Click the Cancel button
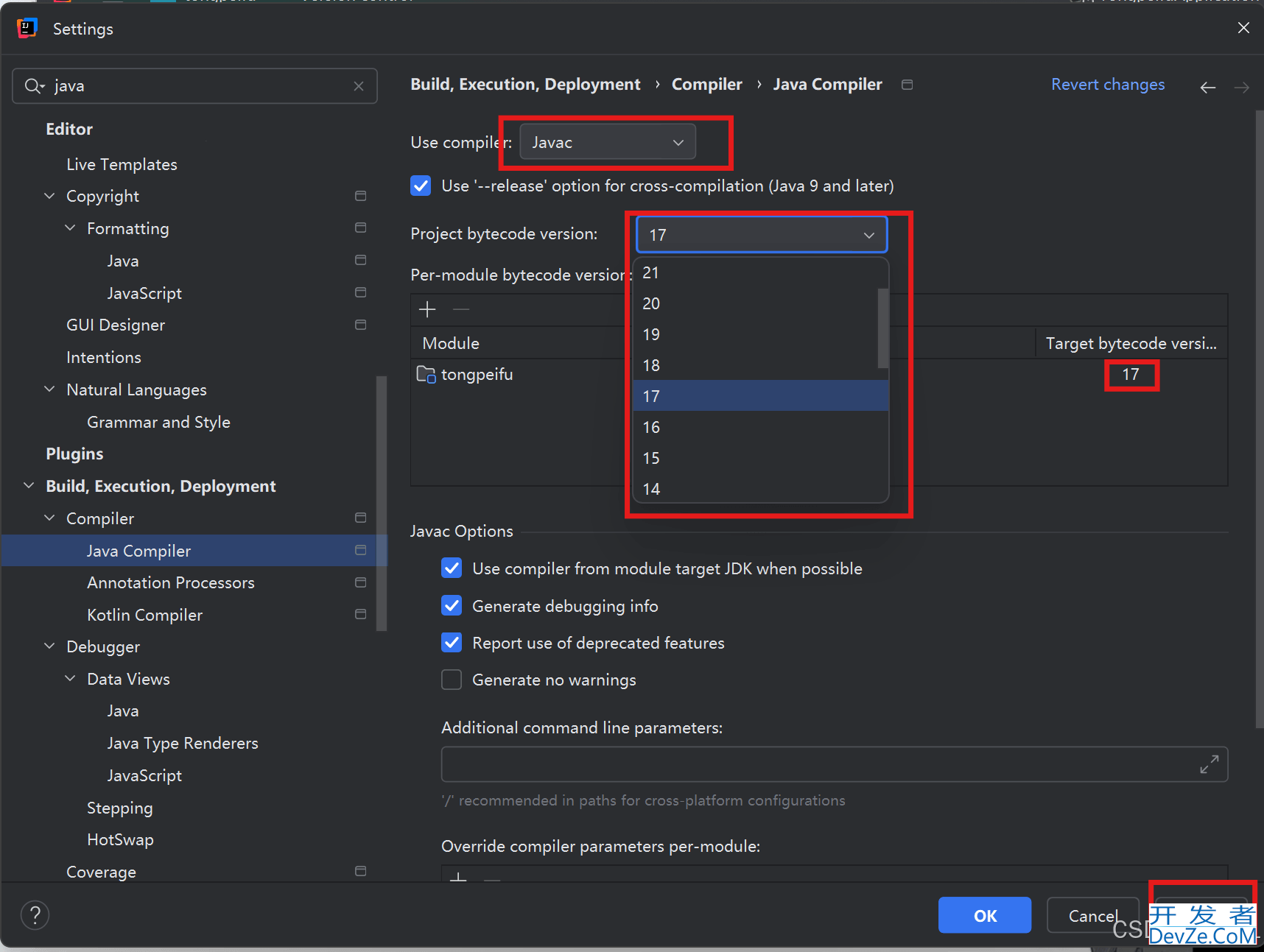1264x952 pixels. tap(1093, 915)
